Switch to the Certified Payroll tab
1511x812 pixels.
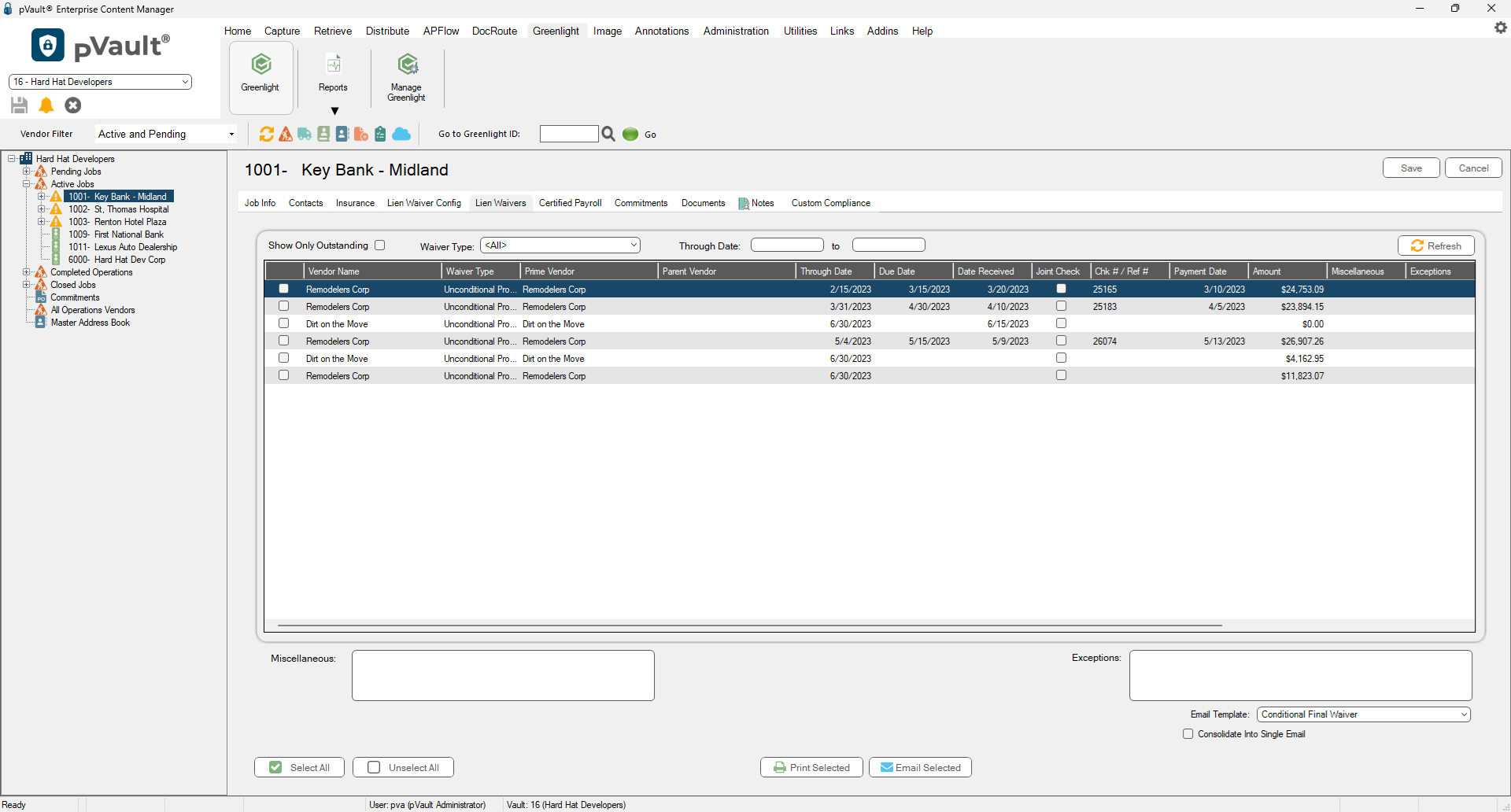point(571,203)
